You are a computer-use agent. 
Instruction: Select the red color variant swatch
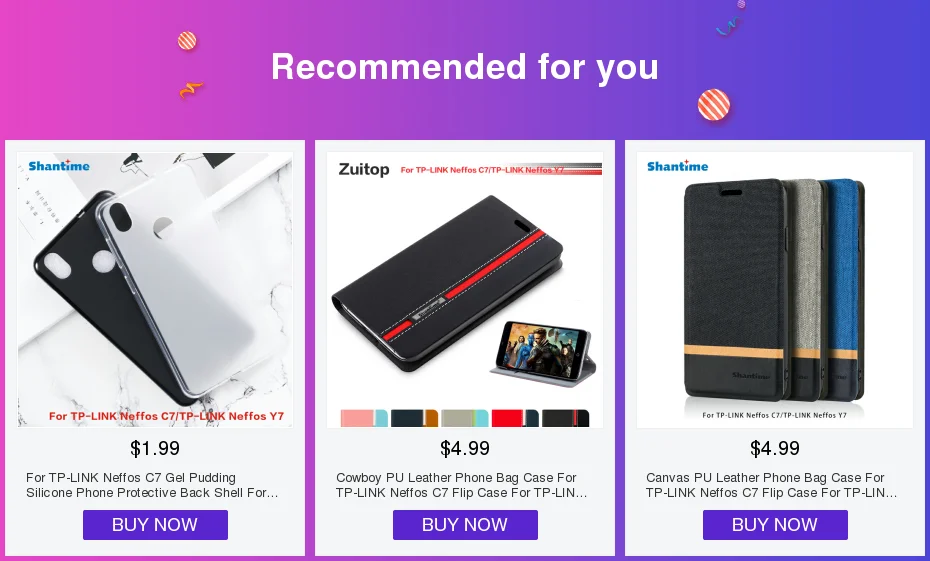[x=515, y=418]
